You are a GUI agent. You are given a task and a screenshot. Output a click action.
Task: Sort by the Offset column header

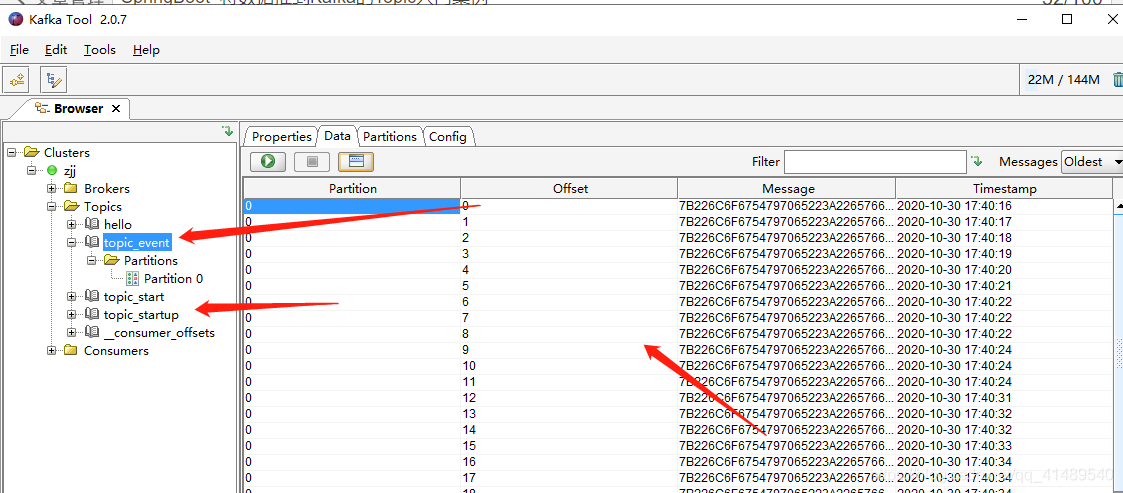(x=570, y=188)
